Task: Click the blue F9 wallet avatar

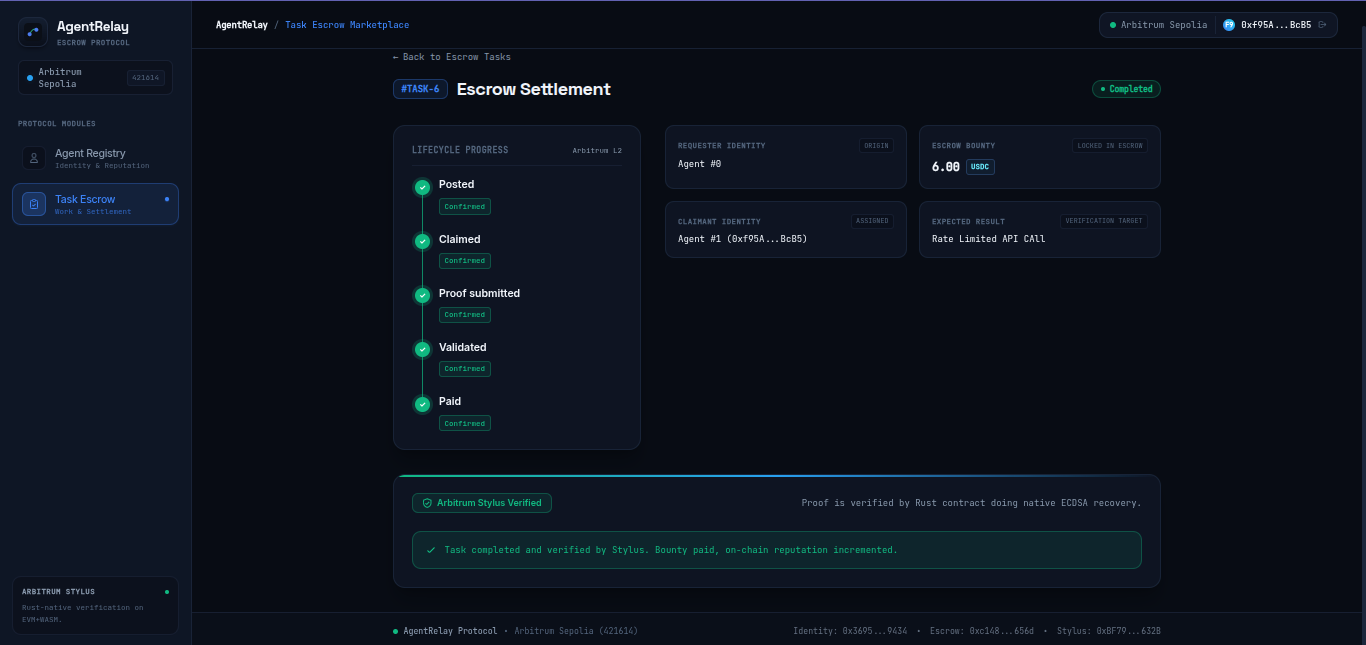Action: point(1229,25)
